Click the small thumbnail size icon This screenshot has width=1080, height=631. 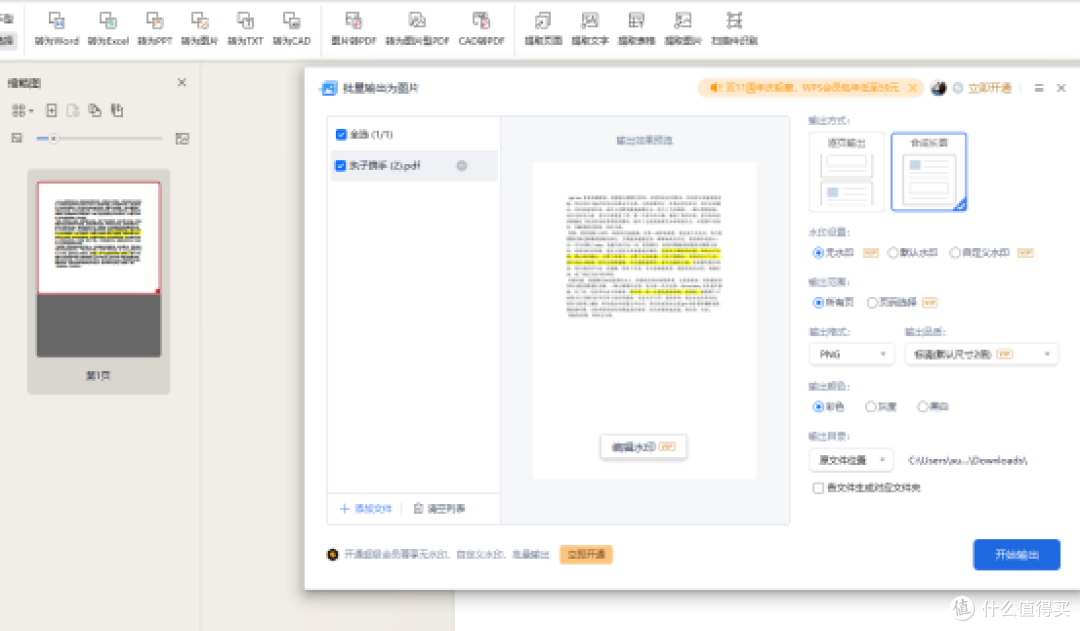coord(17,138)
